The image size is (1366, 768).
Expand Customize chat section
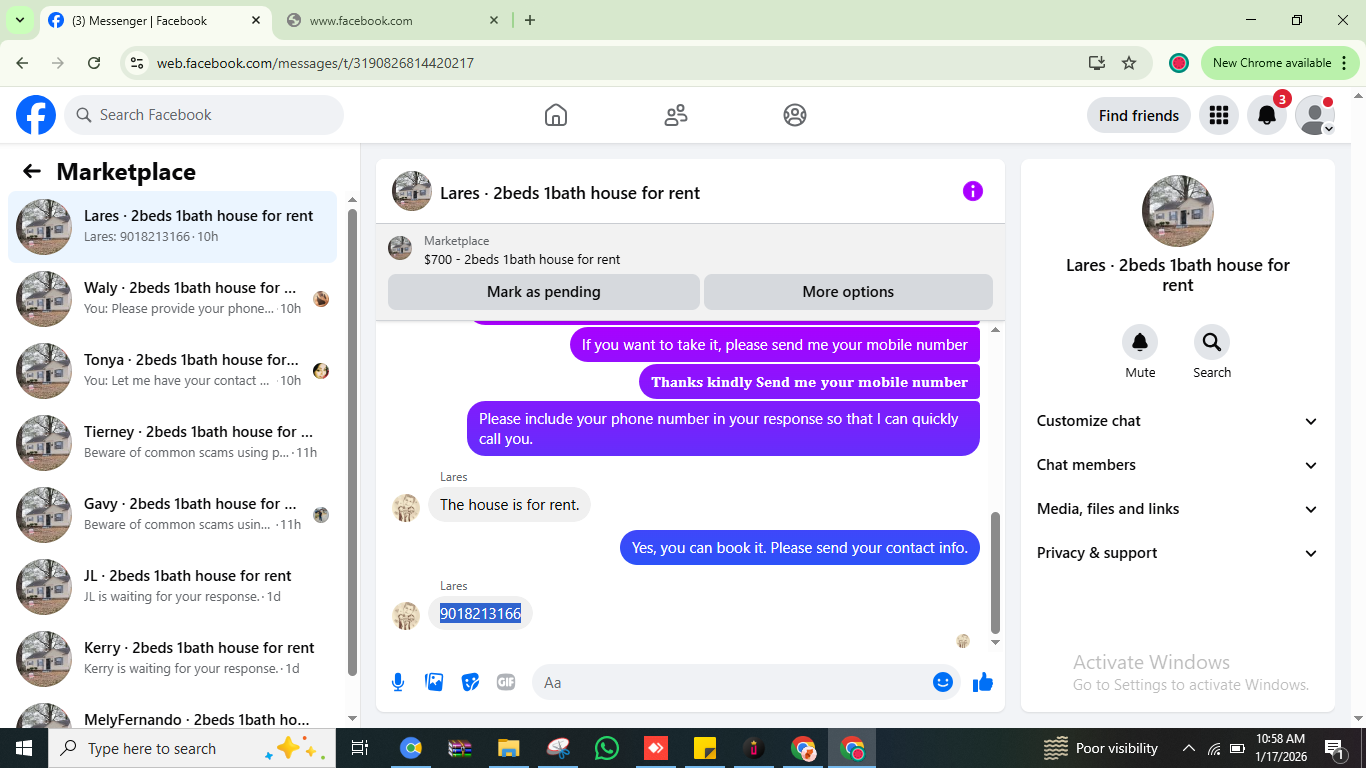(1178, 421)
